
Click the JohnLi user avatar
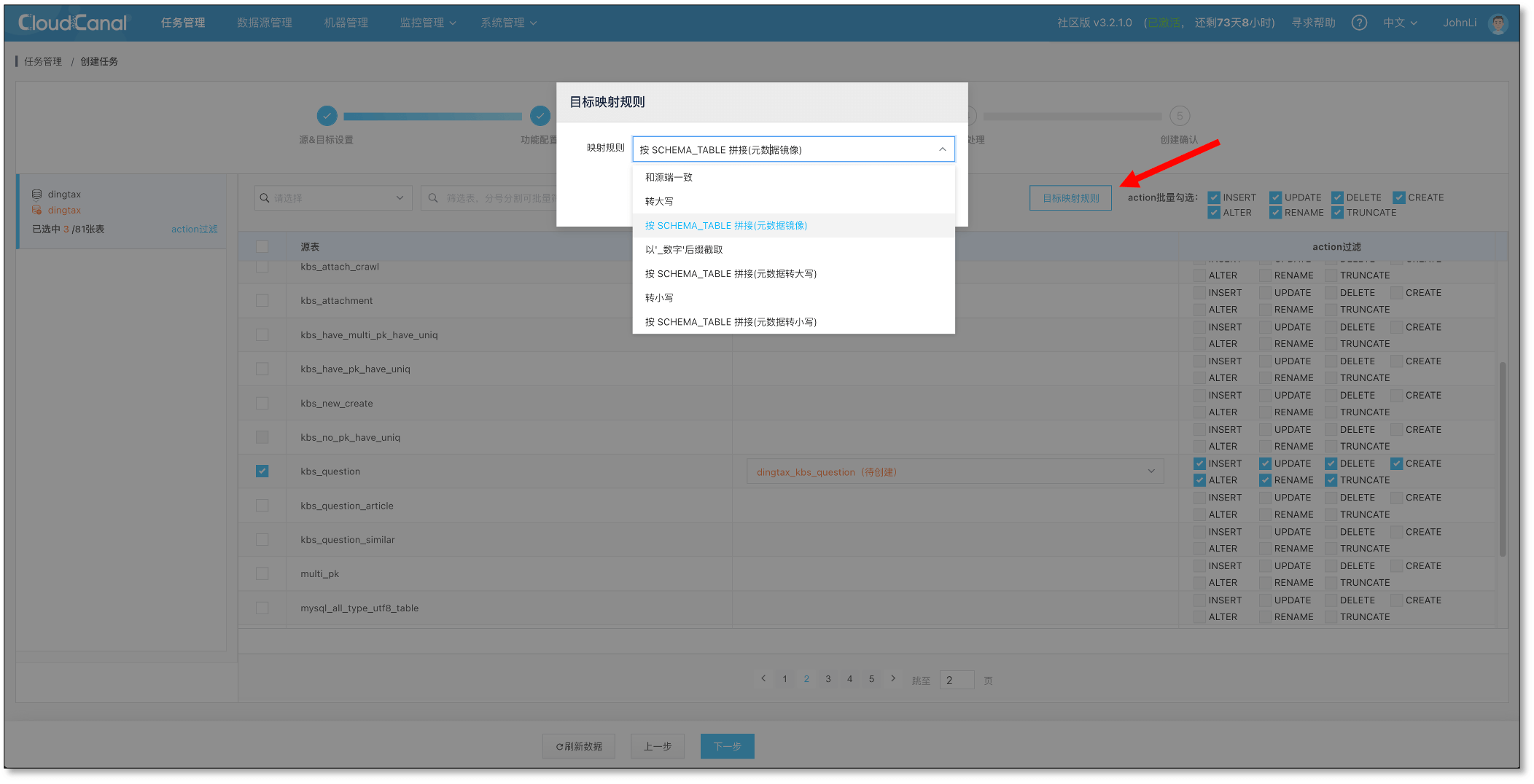coord(1498,23)
